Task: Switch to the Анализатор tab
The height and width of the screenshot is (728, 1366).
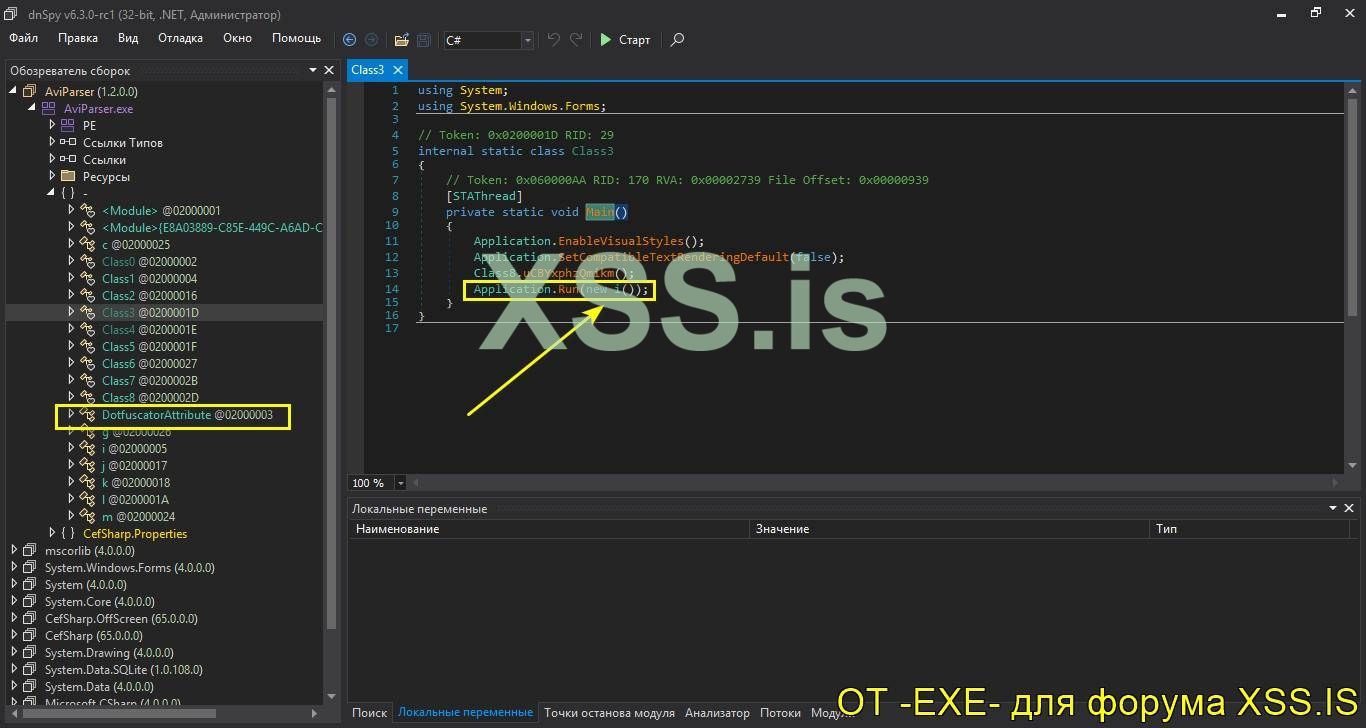Action: pyautogui.click(x=716, y=713)
